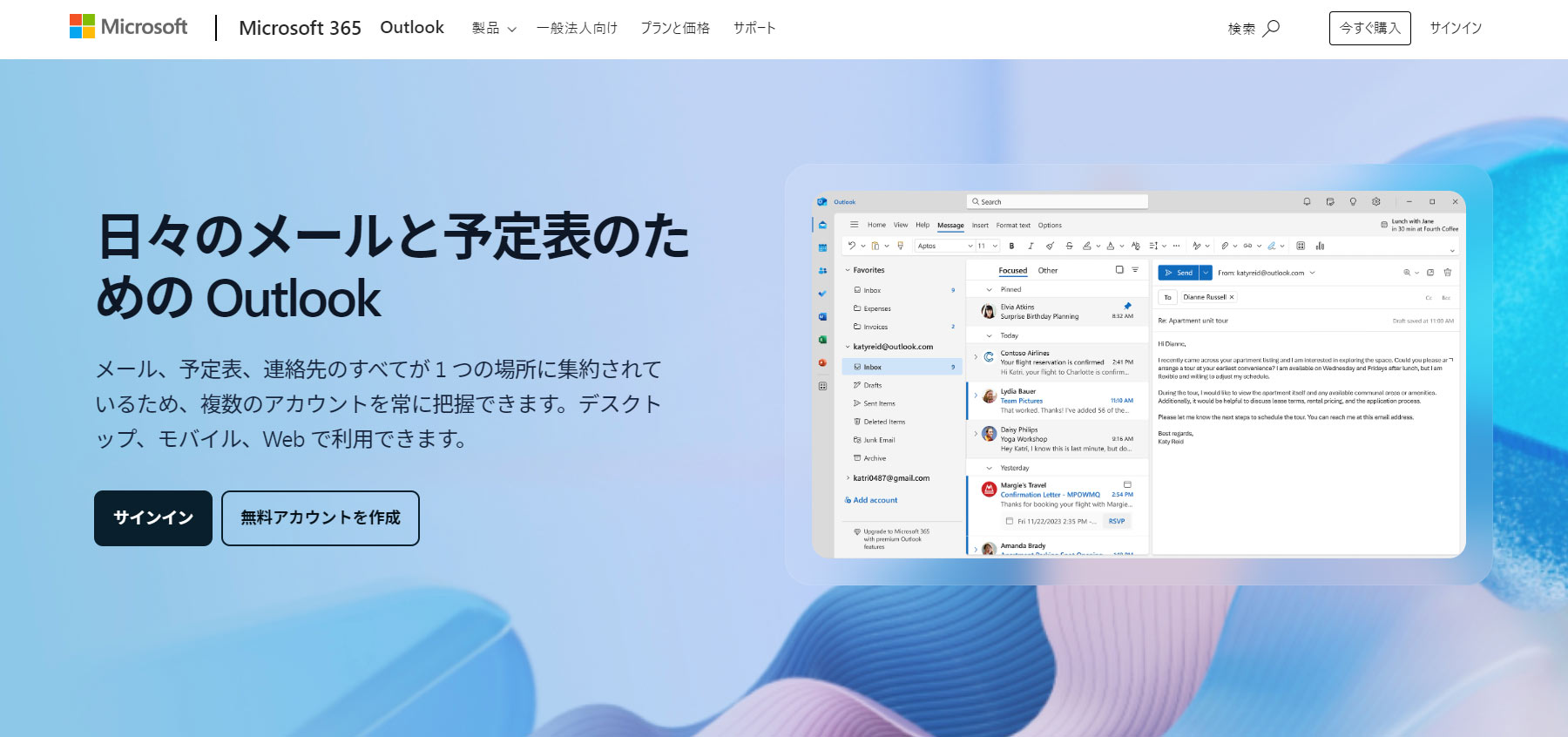The height and width of the screenshot is (737, 1568).
Task: Click RSVP on Margie's Travel message
Action: pos(1117,521)
